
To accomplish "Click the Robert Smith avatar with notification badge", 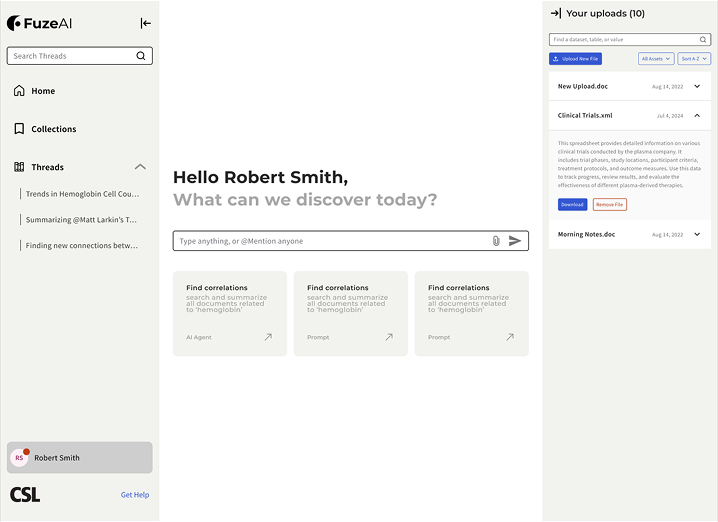I will 20,457.
